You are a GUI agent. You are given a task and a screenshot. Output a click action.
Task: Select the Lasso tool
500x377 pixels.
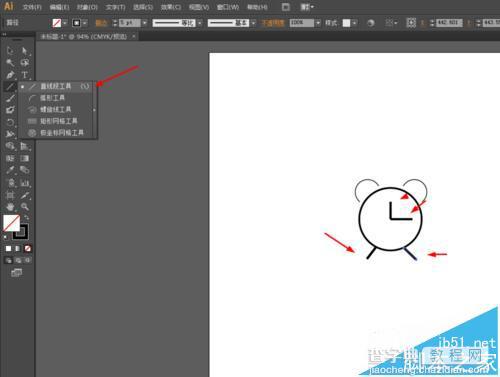pos(24,63)
